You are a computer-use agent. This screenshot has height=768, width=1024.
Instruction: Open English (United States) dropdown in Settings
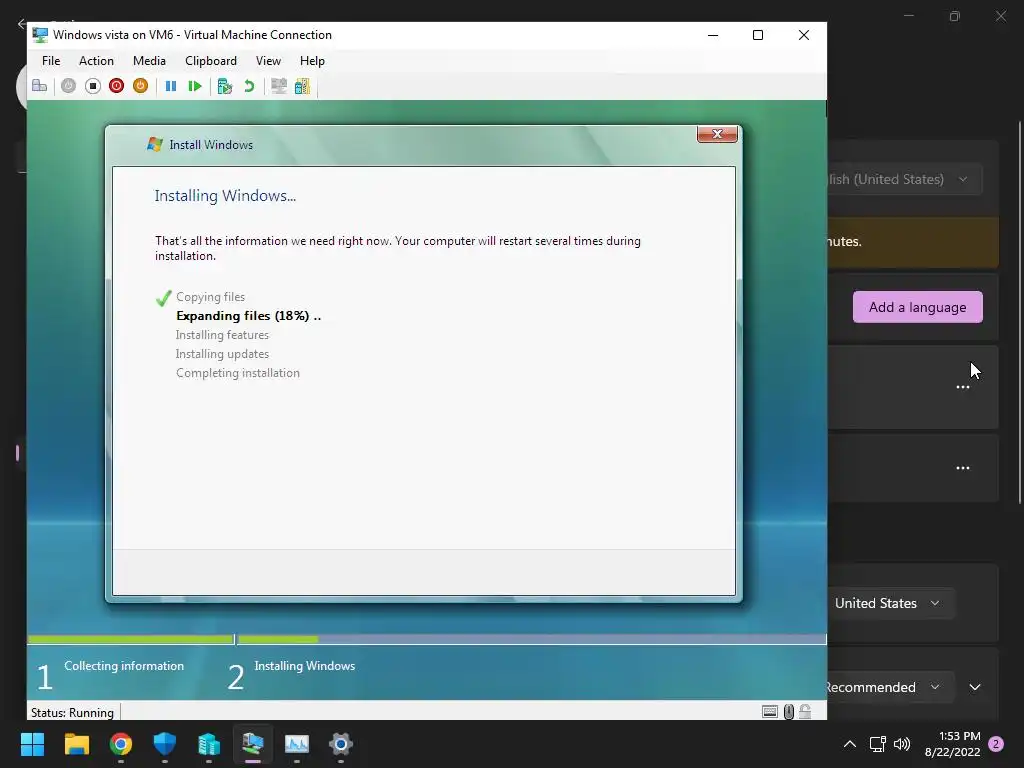point(904,179)
